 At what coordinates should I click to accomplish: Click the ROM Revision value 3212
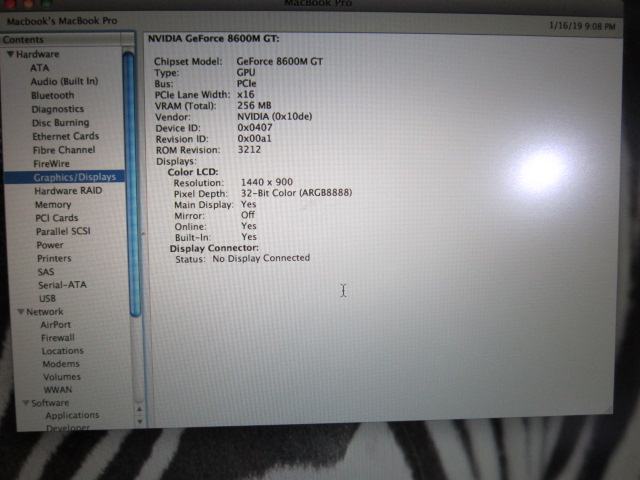(x=249, y=149)
